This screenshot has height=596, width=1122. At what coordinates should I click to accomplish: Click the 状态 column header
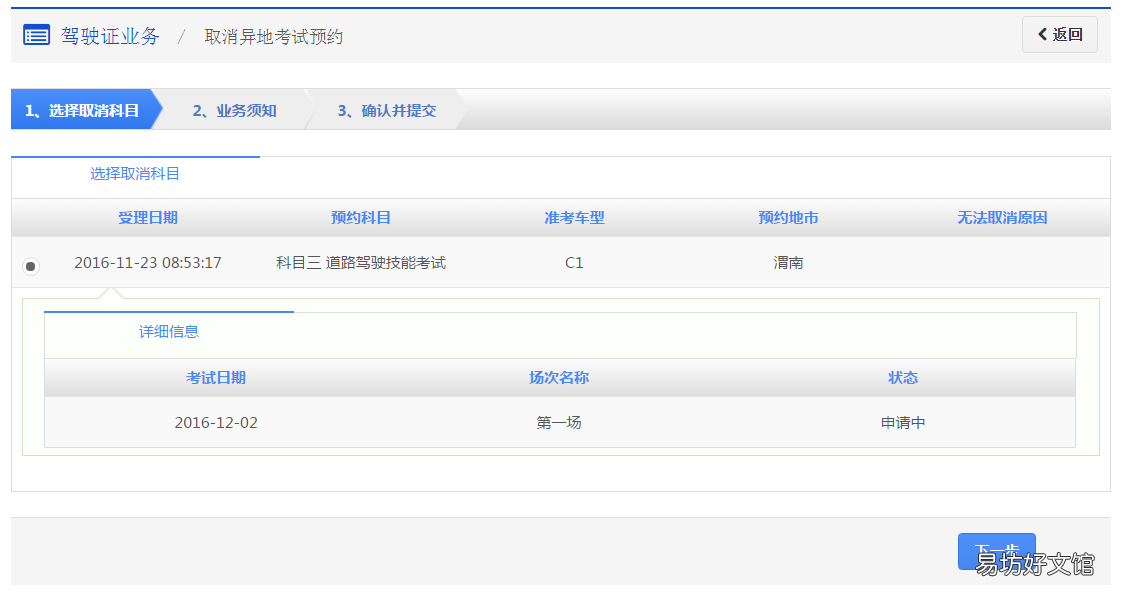pos(903,378)
